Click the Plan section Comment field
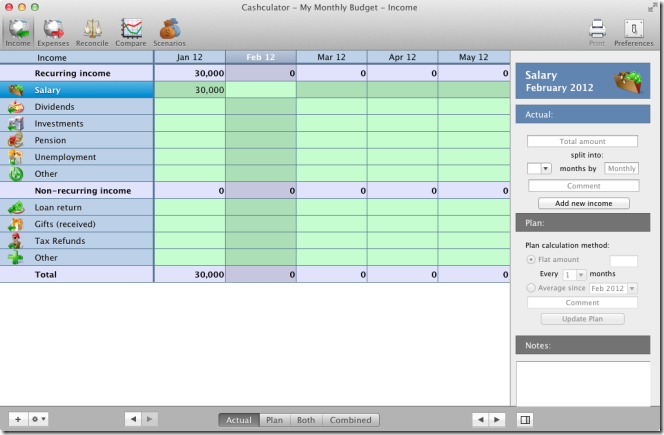This screenshot has height=435, width=664. [x=582, y=302]
